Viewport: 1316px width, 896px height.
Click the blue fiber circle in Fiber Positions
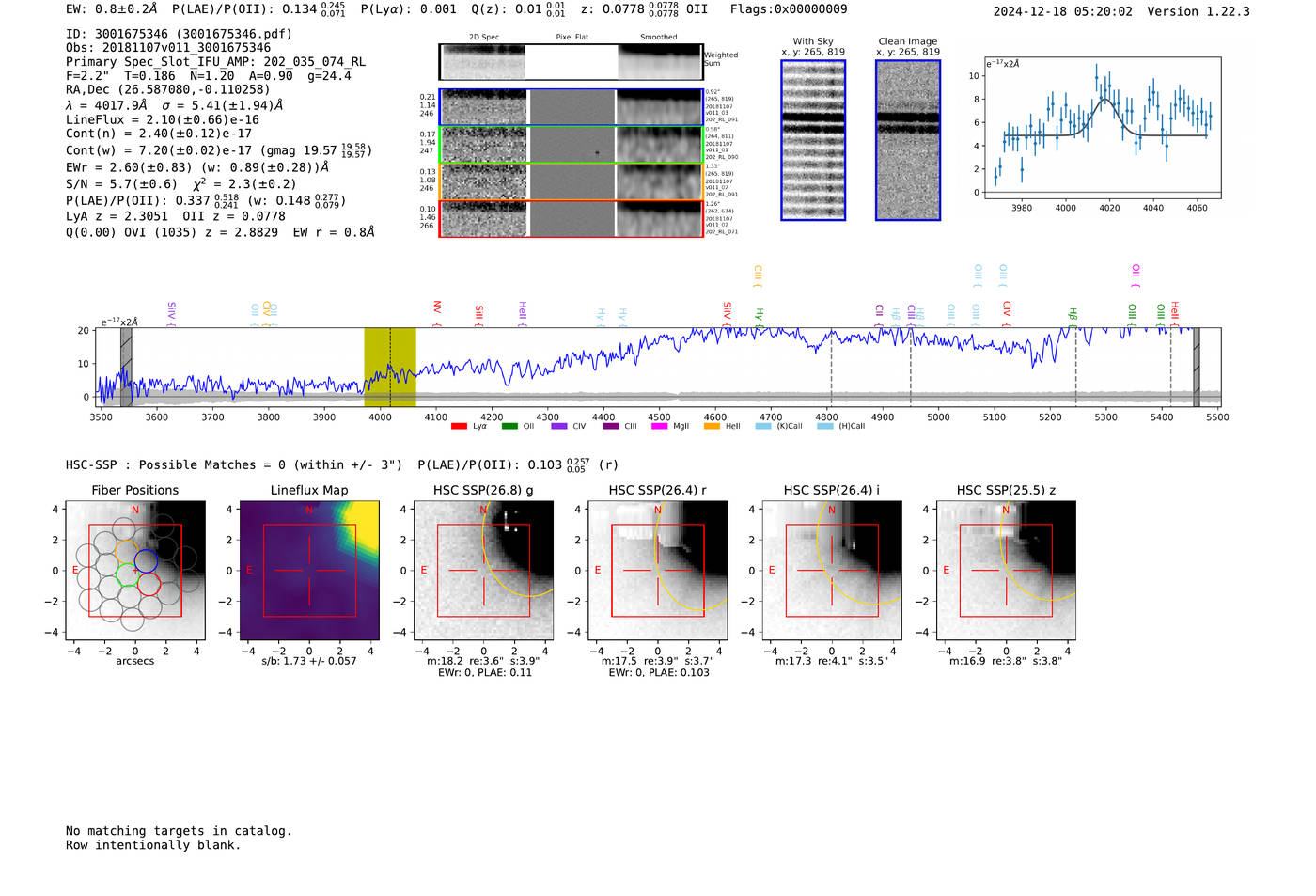[147, 560]
